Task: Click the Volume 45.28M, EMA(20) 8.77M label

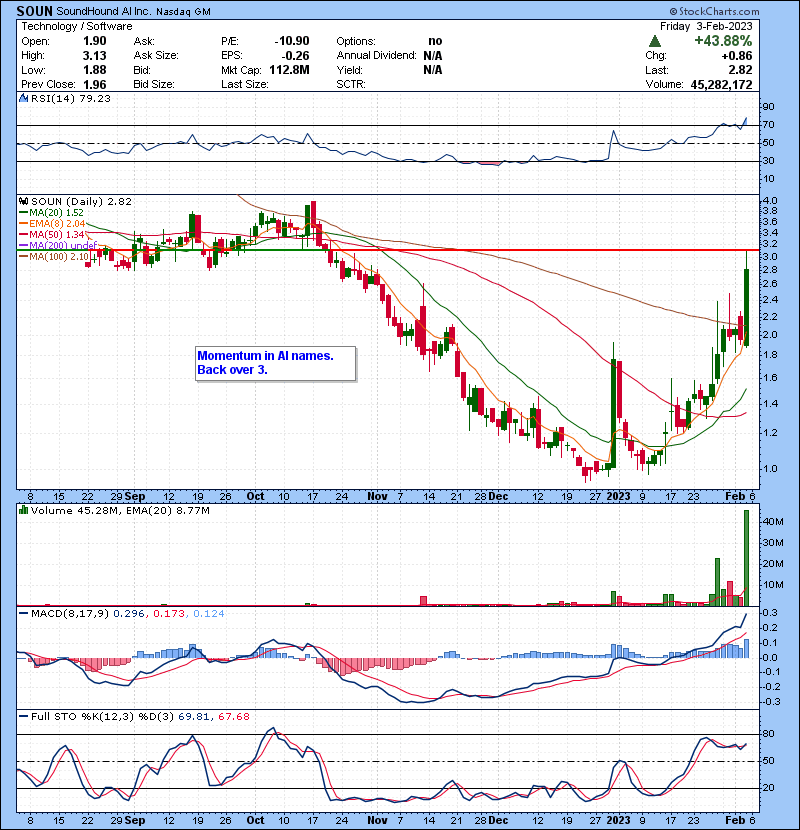Action: pos(120,511)
